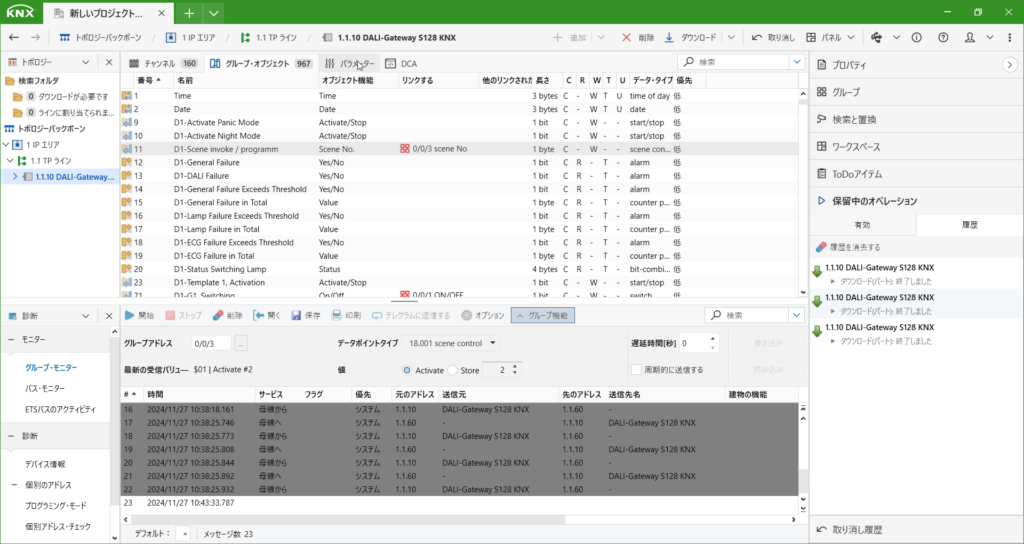Screen dimensions: 1024x544
Task: Sort by 番号 column header
Action: [146, 80]
